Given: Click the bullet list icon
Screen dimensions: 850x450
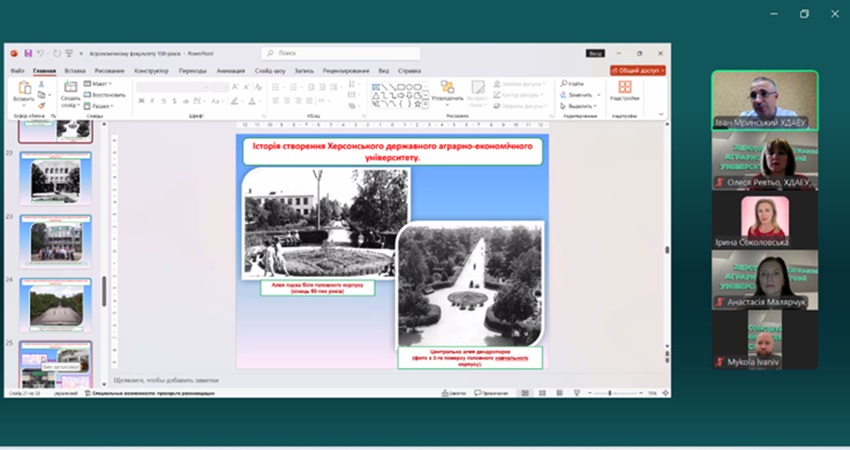Looking at the screenshot, I should point(275,87).
